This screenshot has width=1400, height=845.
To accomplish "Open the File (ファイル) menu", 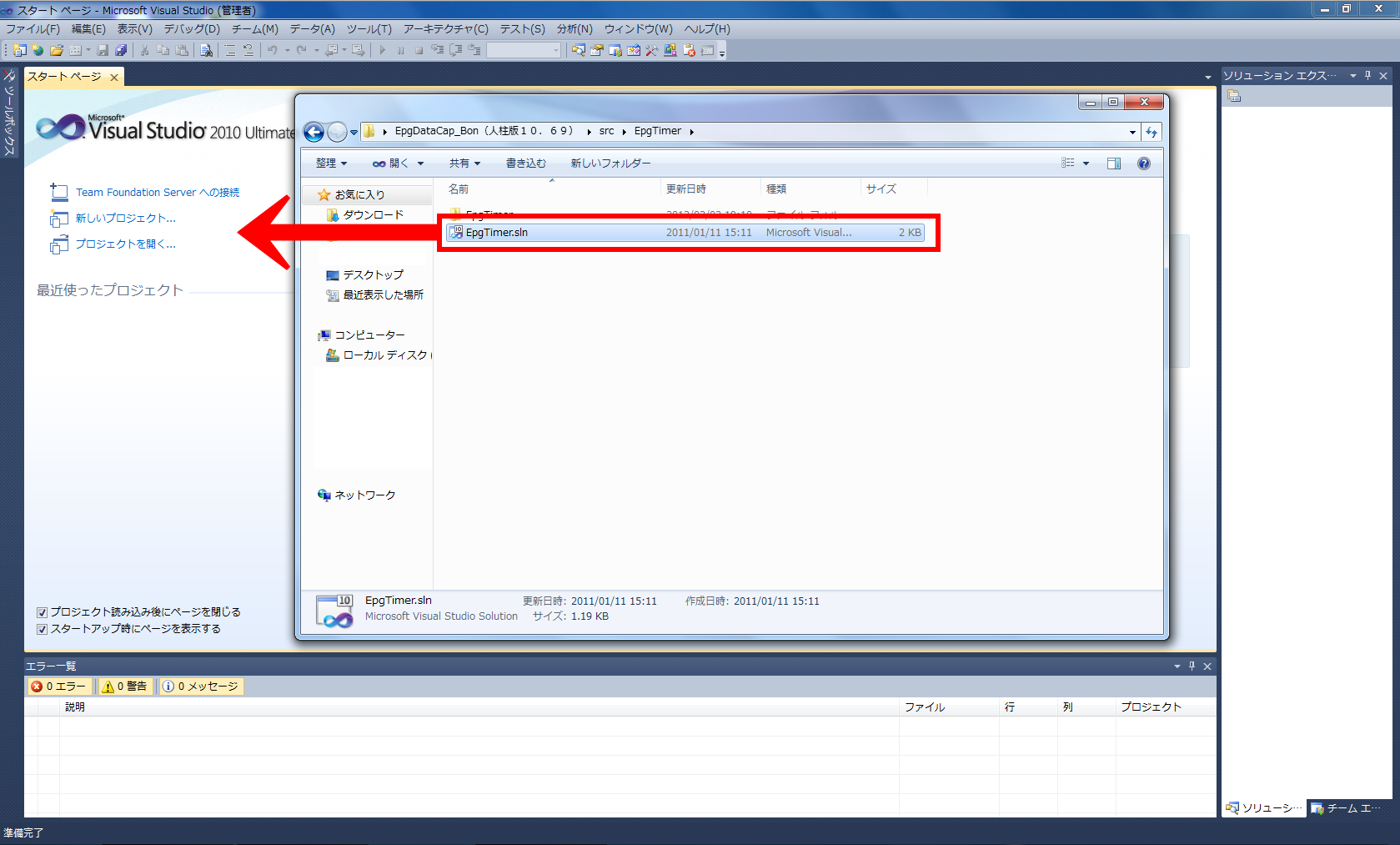I will tap(33, 29).
